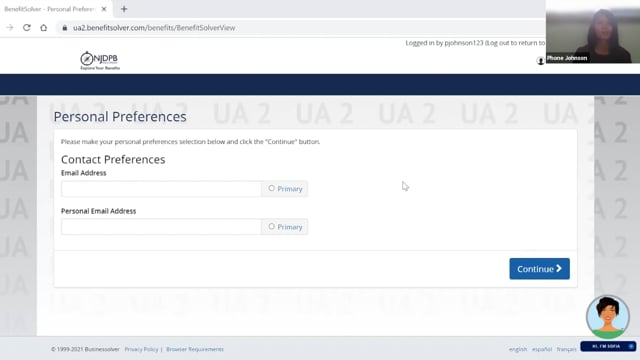Screen dimensions: 640x360
Task: Open the Privacy Policy link
Action: tap(141, 349)
